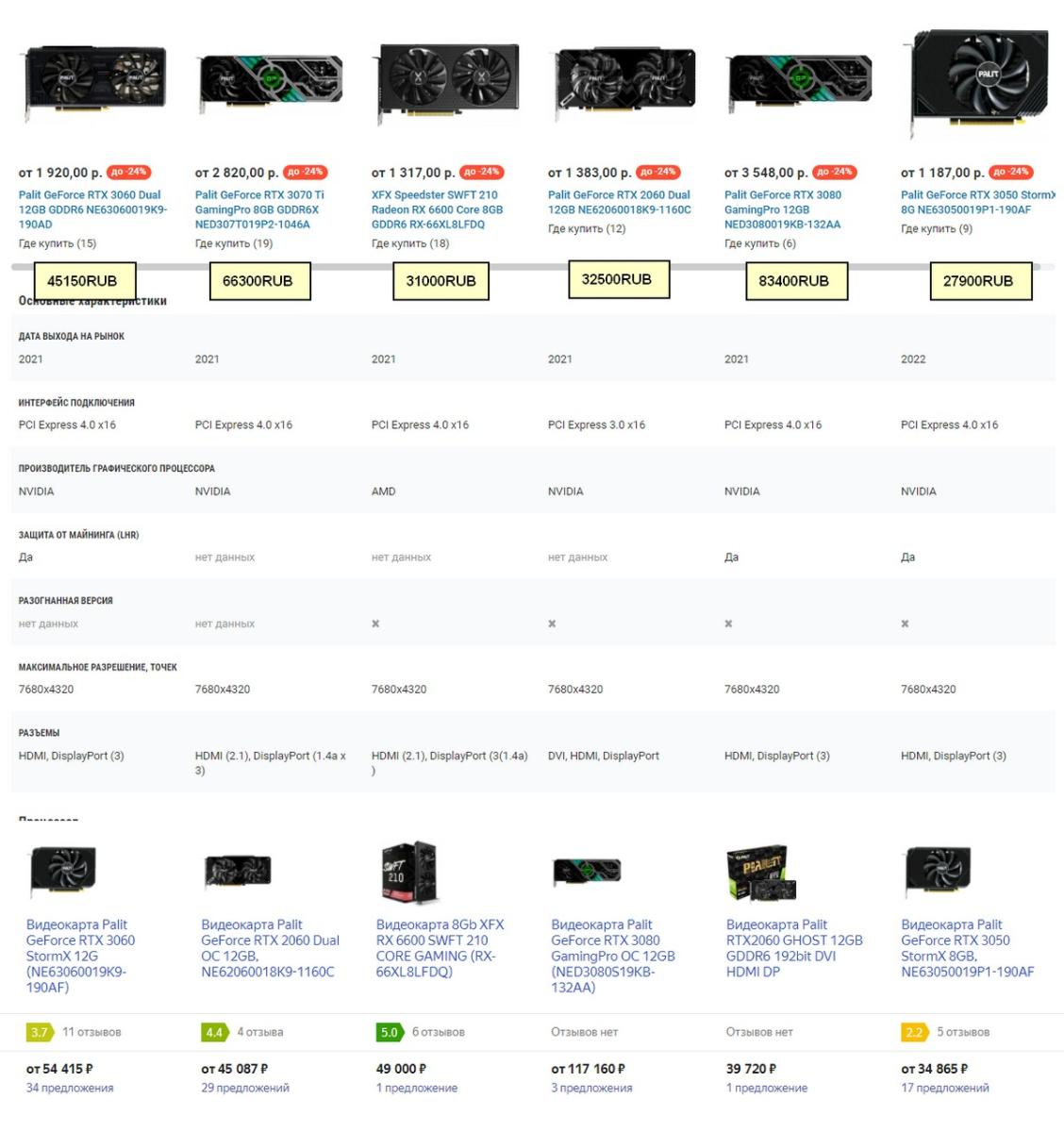1064x1132 pixels.
Task: Open the '17 предложений' offers link
Action: [x=945, y=1088]
